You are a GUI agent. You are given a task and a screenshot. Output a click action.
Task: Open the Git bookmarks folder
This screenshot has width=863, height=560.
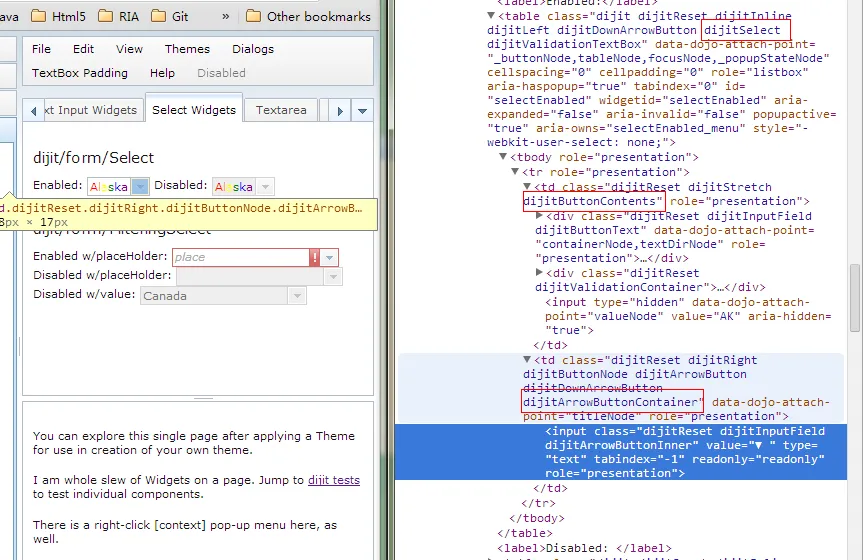coord(170,17)
